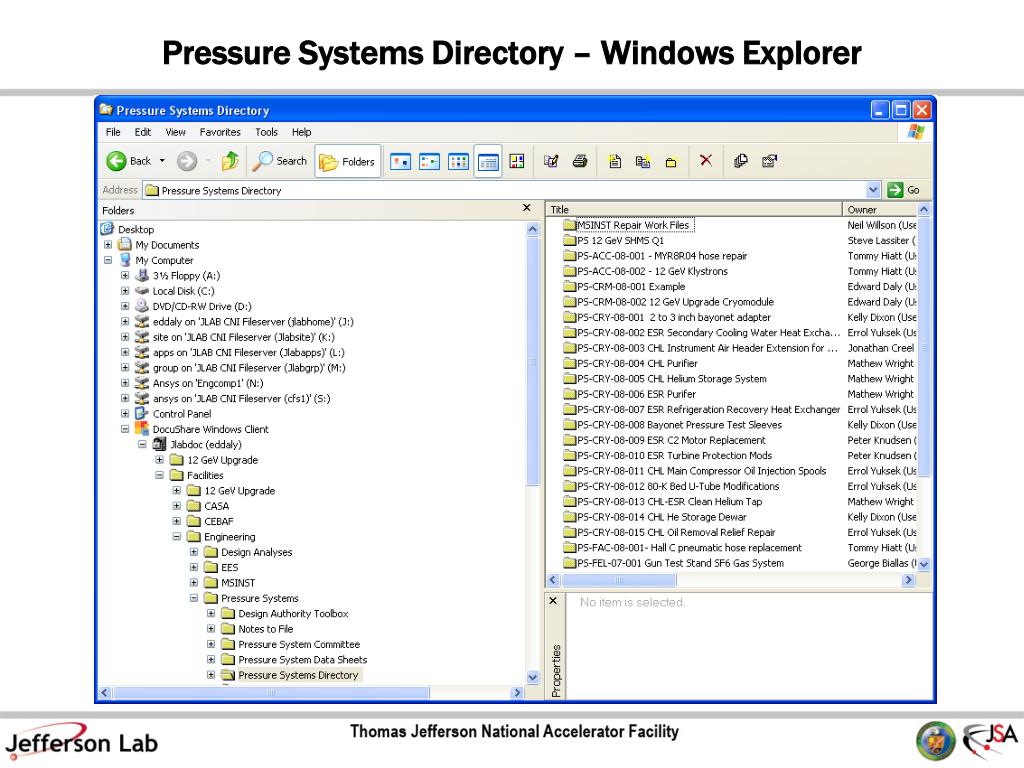Open the File menu
1024x768 pixels.
tap(113, 132)
